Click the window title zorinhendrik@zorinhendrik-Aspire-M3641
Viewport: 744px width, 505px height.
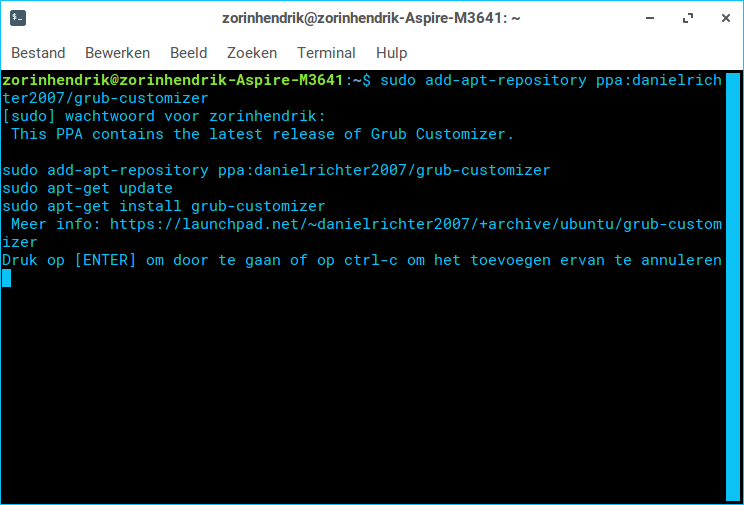[371, 19]
